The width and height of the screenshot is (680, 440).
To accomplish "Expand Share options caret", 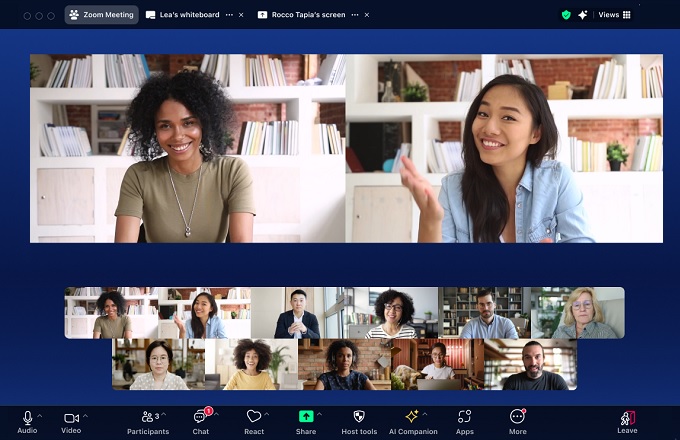I will (320, 414).
